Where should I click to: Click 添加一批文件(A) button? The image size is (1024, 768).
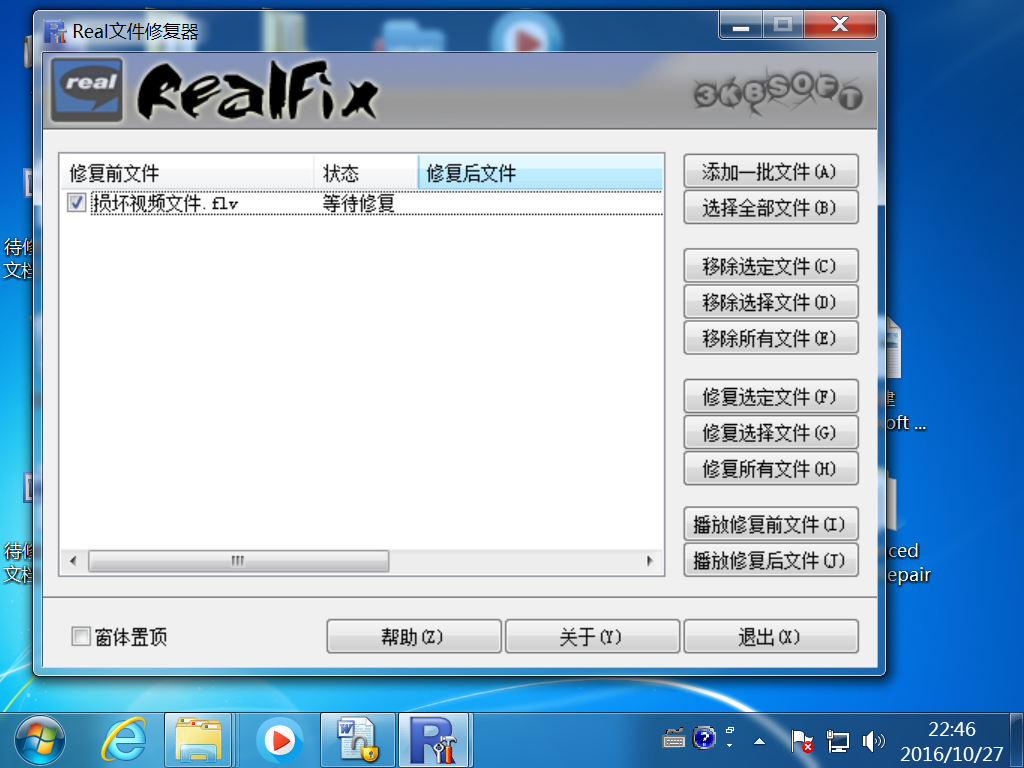(771, 172)
